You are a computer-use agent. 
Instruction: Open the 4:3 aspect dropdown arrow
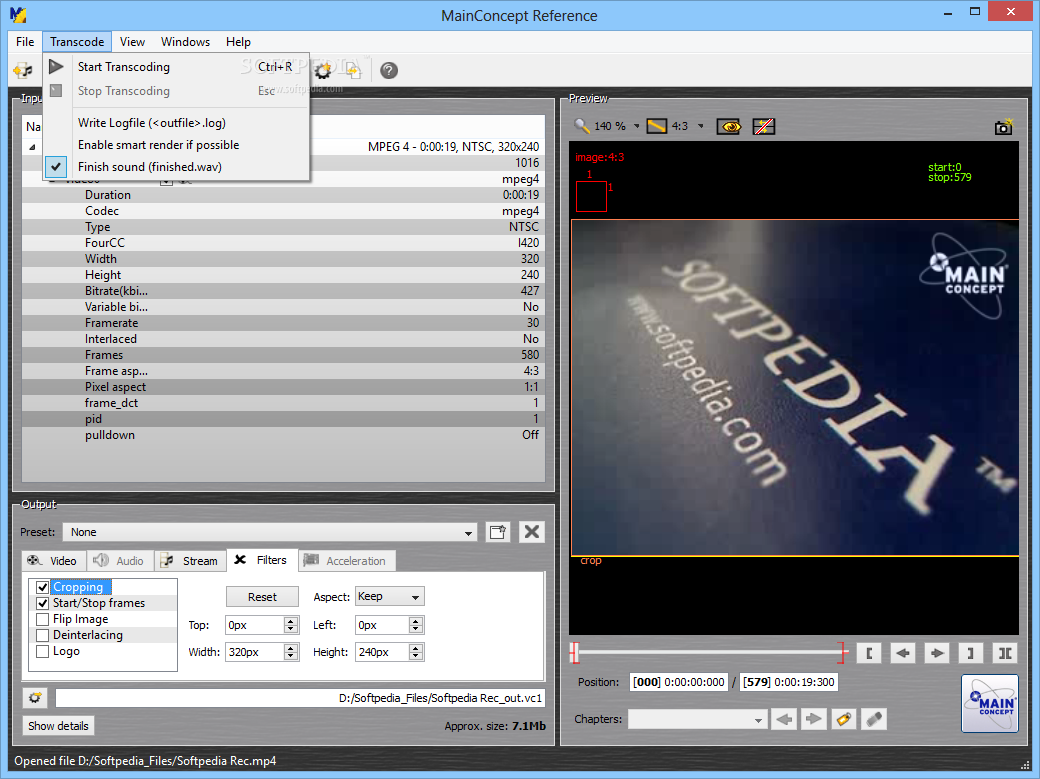coord(700,126)
